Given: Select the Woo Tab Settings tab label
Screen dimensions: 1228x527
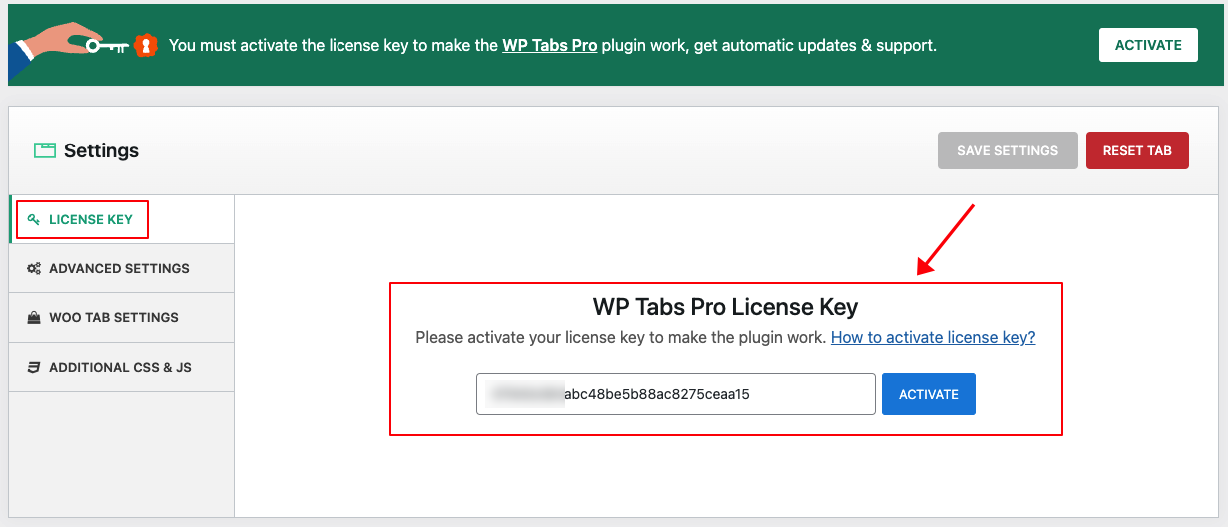Looking at the screenshot, I should click(x=114, y=318).
